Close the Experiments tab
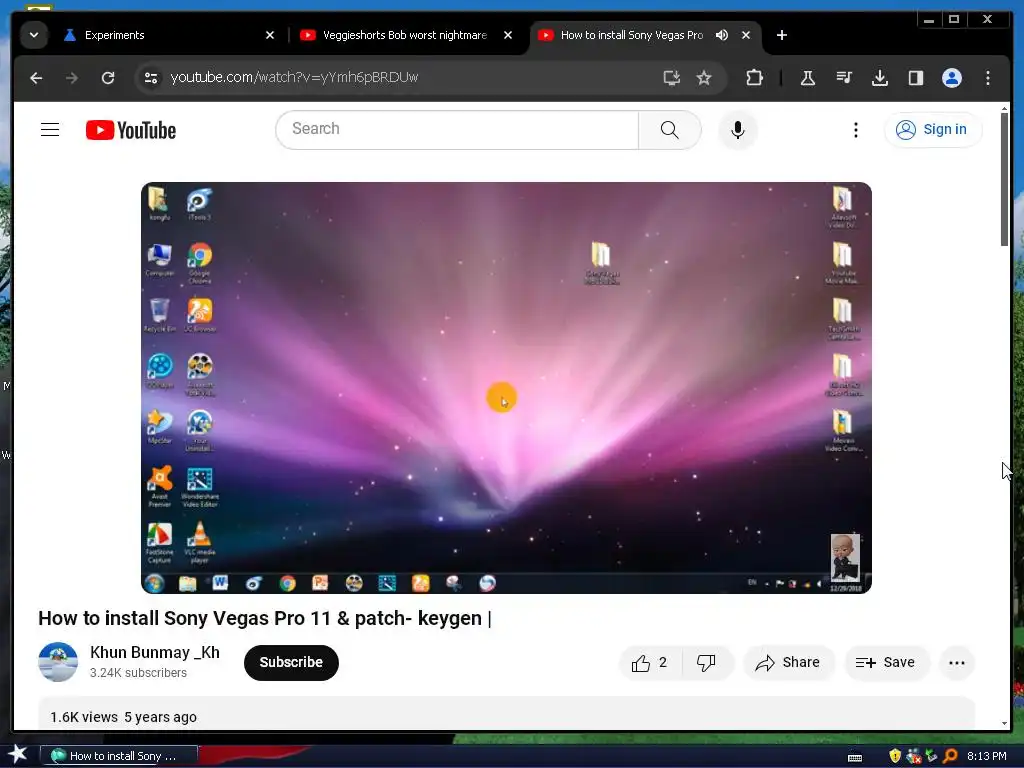 270,35
